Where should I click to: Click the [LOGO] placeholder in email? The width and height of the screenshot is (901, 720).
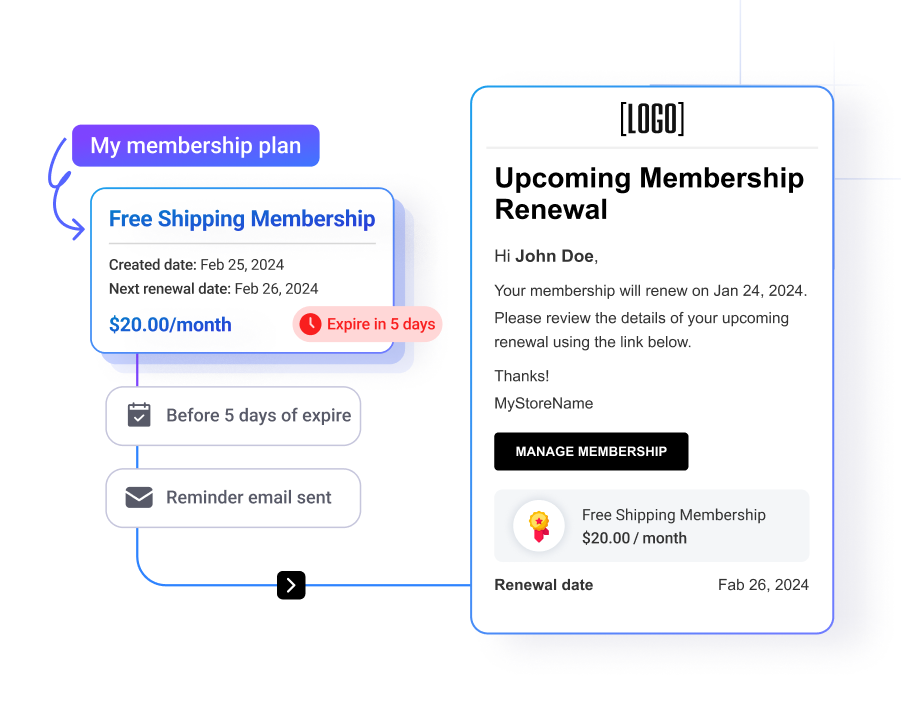tap(652, 119)
